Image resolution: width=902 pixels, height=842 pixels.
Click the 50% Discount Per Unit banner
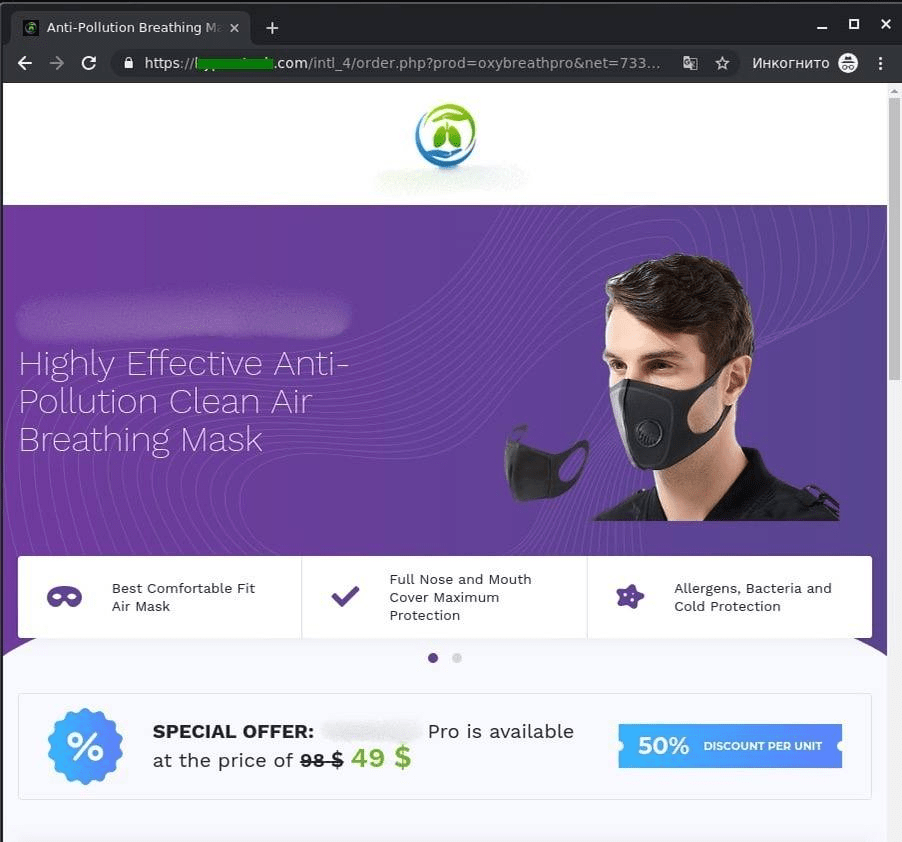coord(730,746)
